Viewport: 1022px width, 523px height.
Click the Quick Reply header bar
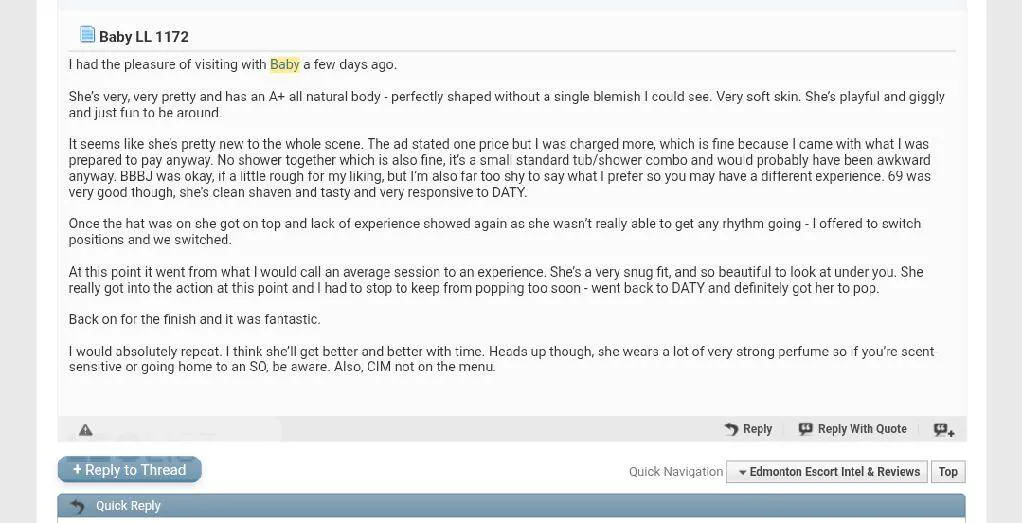(511, 506)
